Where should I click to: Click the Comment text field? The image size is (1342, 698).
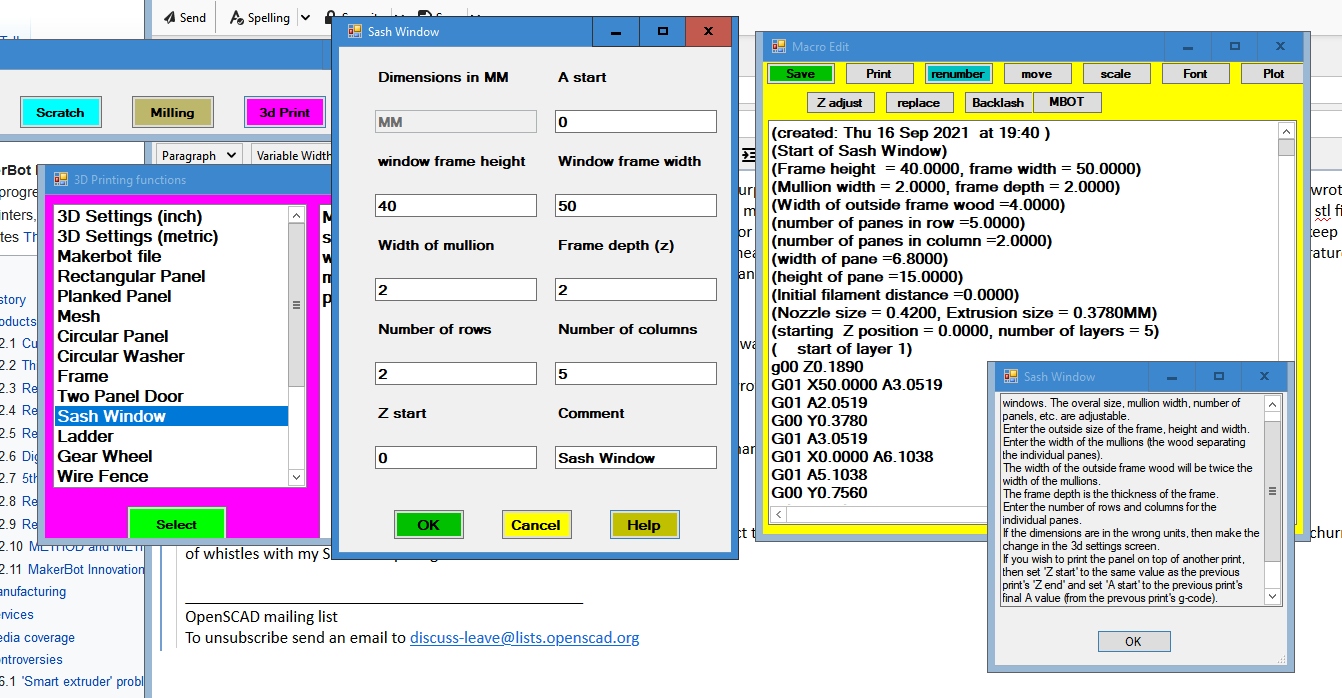click(636, 458)
